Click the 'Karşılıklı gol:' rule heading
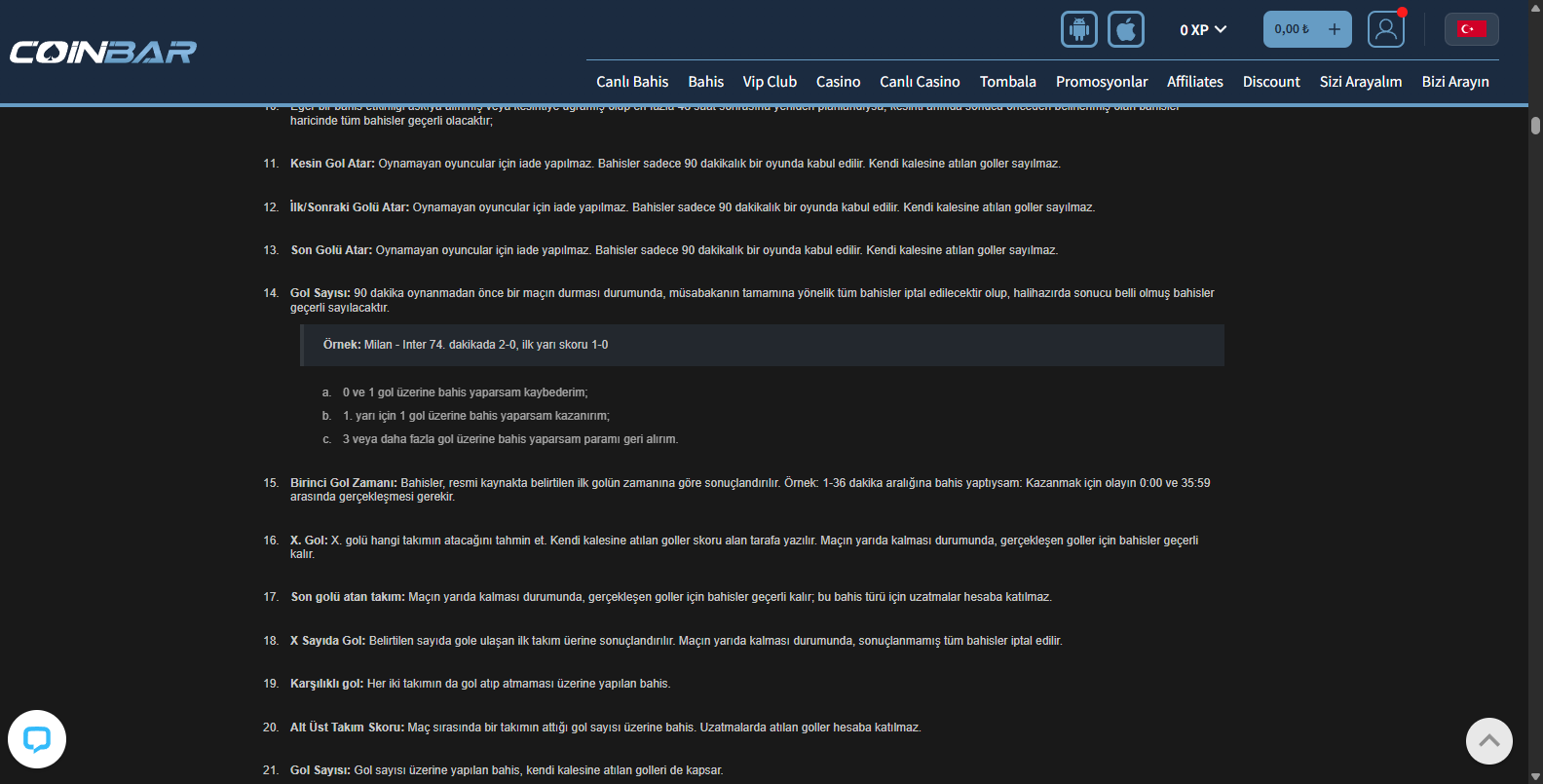 [x=327, y=684]
